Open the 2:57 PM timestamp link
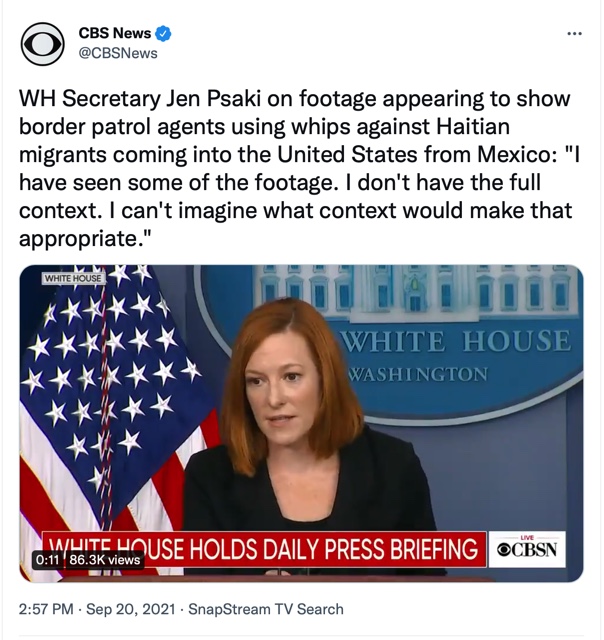This screenshot has height=640, width=604. coord(46,609)
